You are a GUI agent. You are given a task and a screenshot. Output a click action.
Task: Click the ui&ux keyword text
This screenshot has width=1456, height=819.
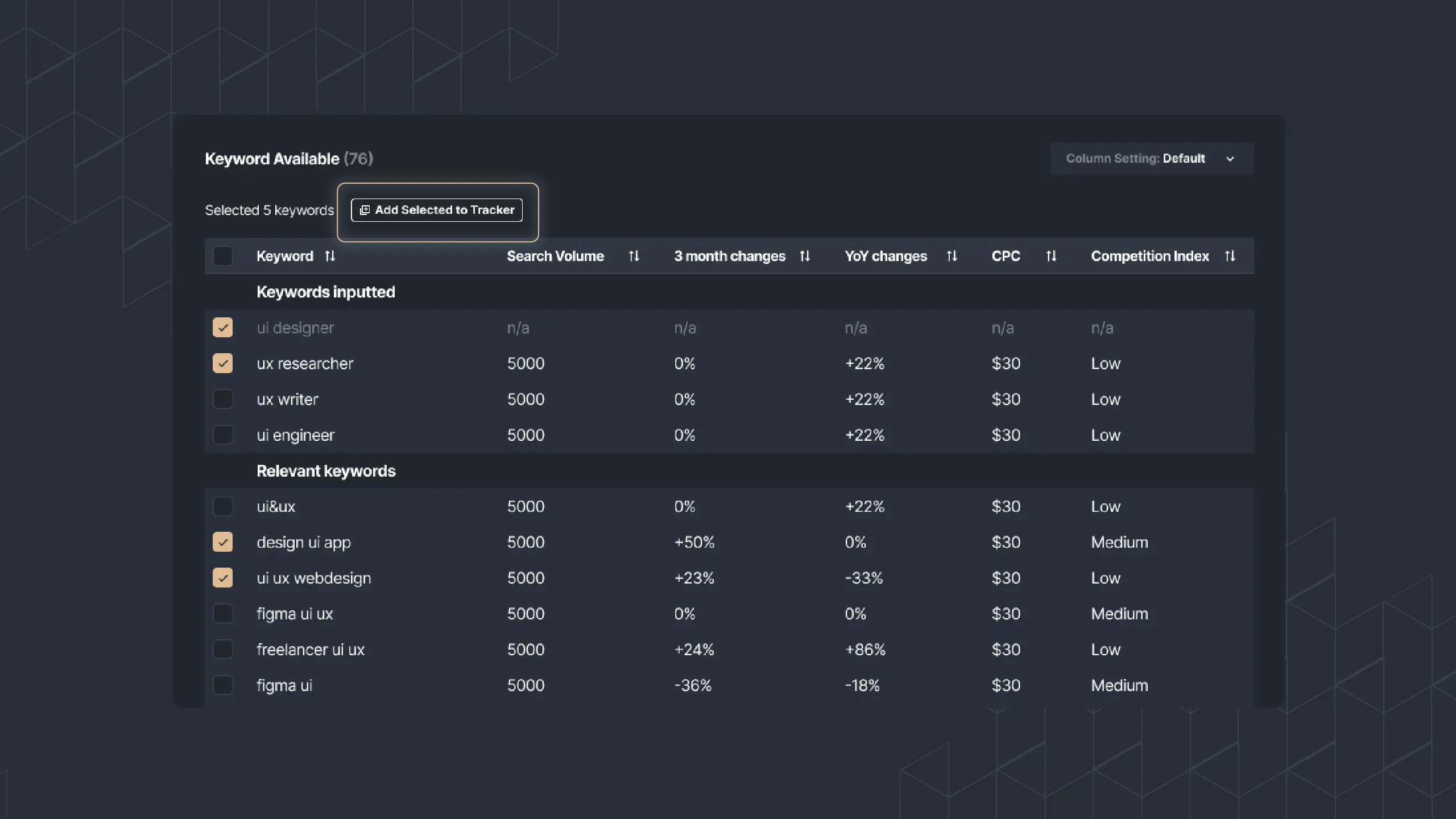pyautogui.click(x=276, y=506)
